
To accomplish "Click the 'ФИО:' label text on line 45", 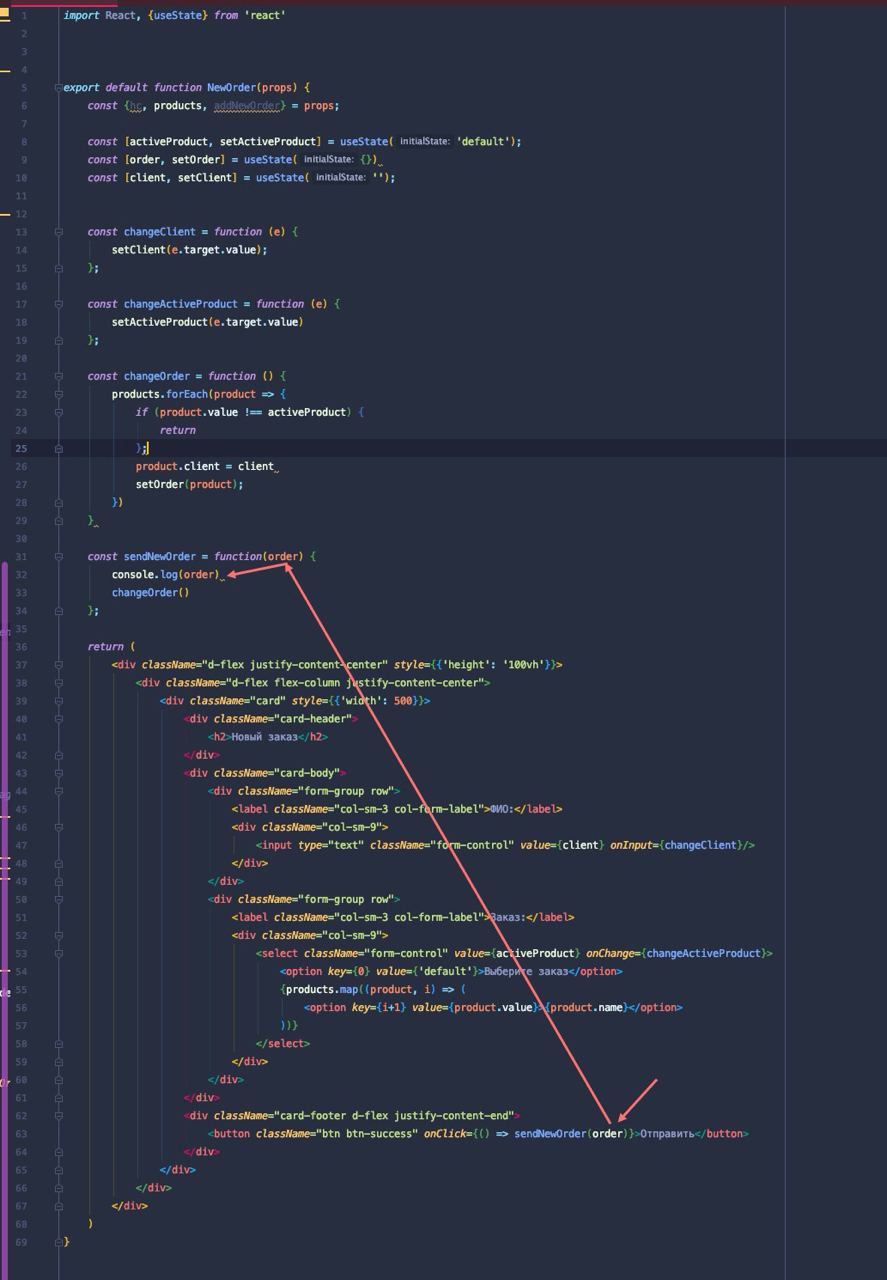I will [x=500, y=809].
